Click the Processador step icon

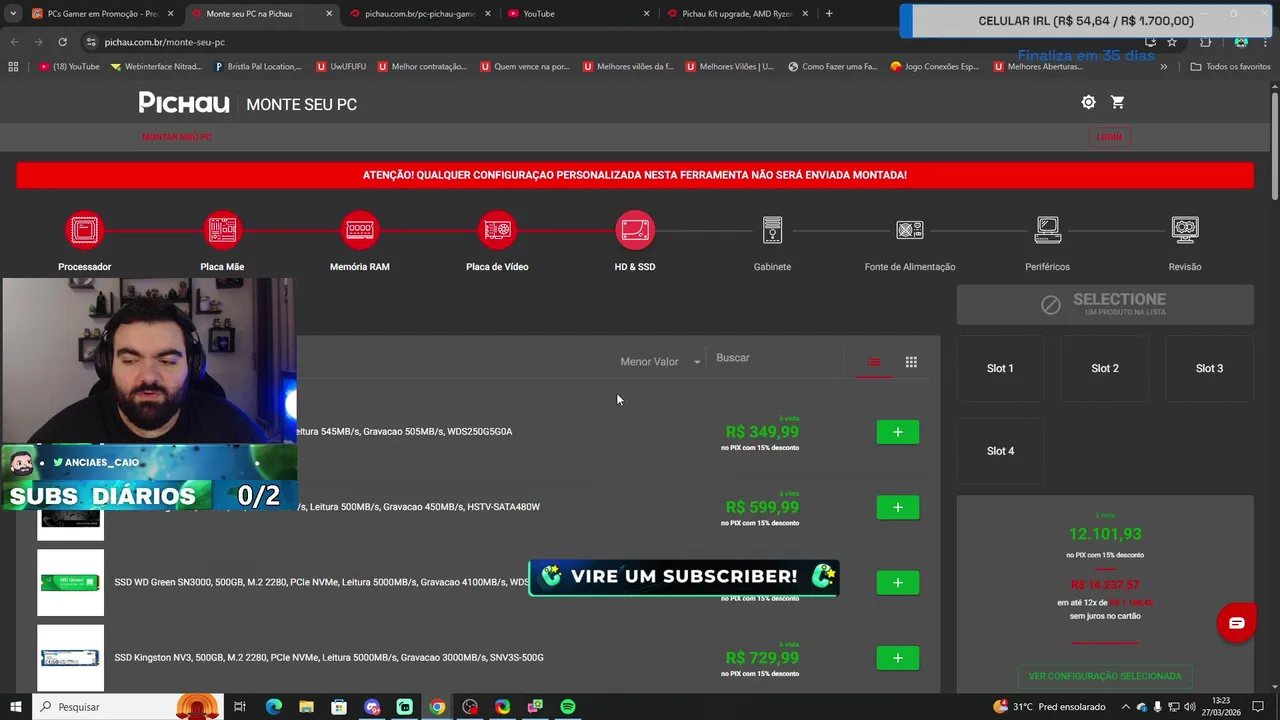point(85,230)
